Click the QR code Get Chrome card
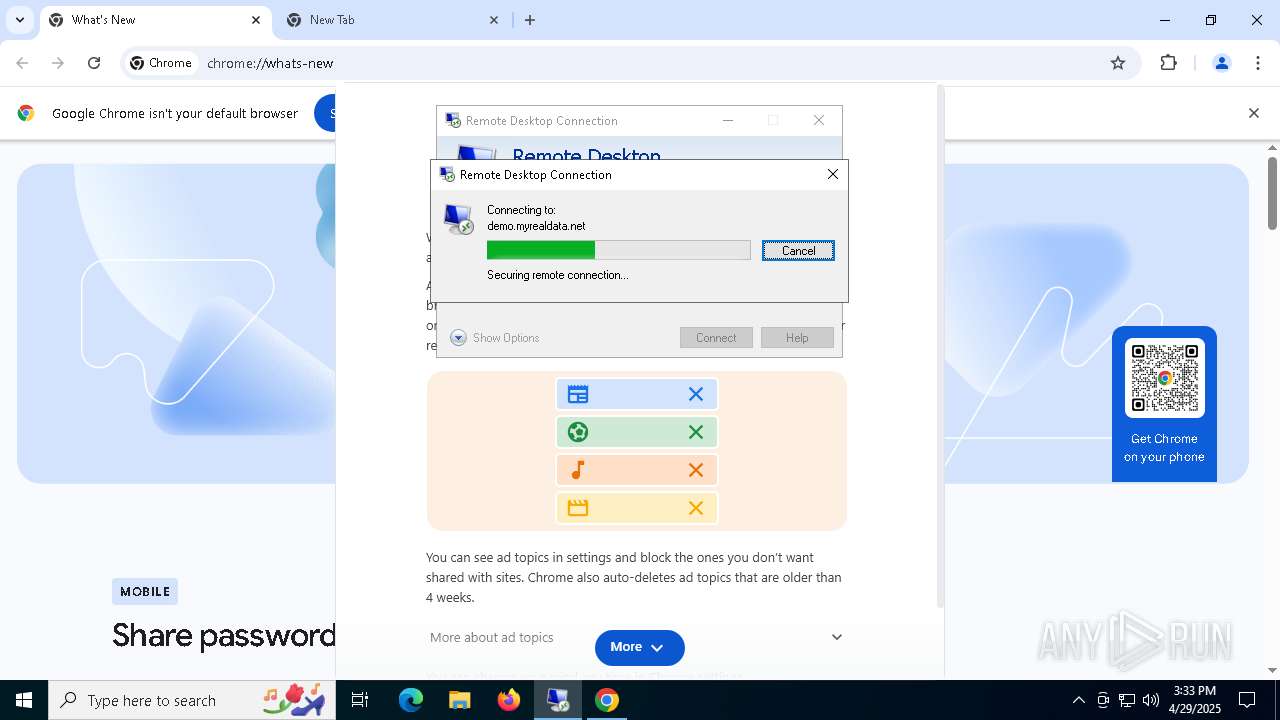The height and width of the screenshot is (720, 1280). pos(1164,404)
